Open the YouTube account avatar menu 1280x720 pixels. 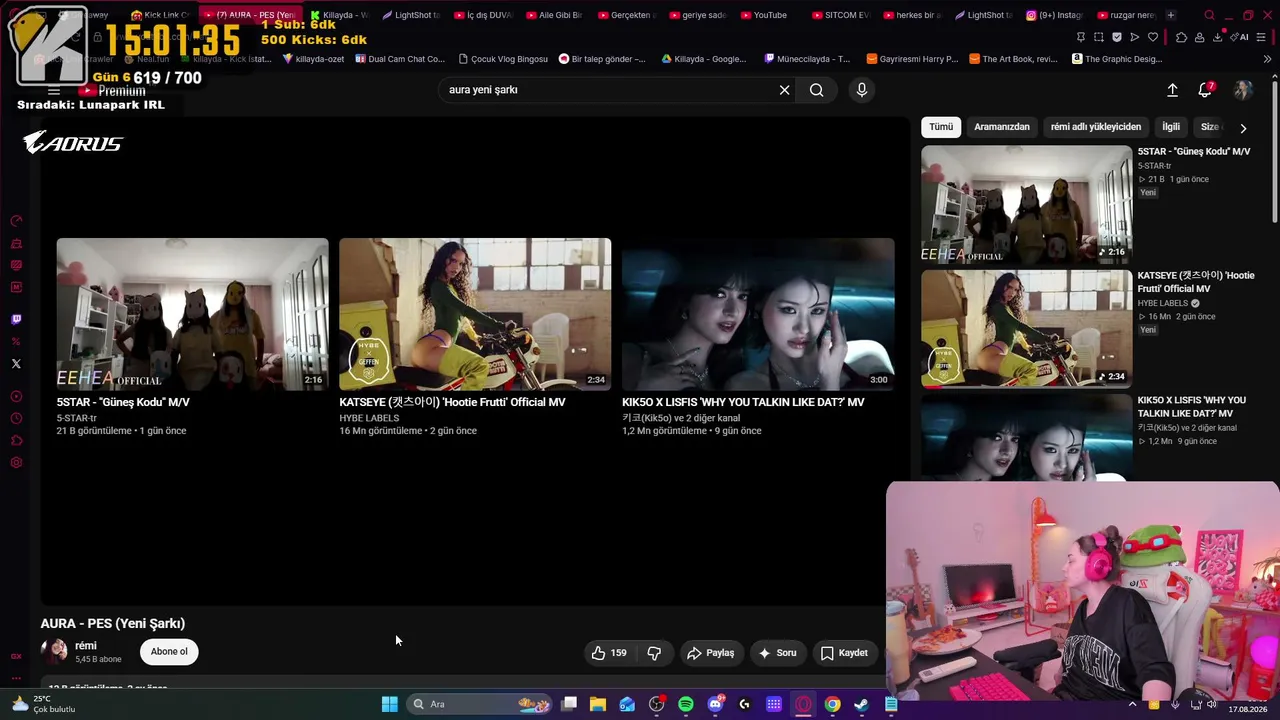1243,90
